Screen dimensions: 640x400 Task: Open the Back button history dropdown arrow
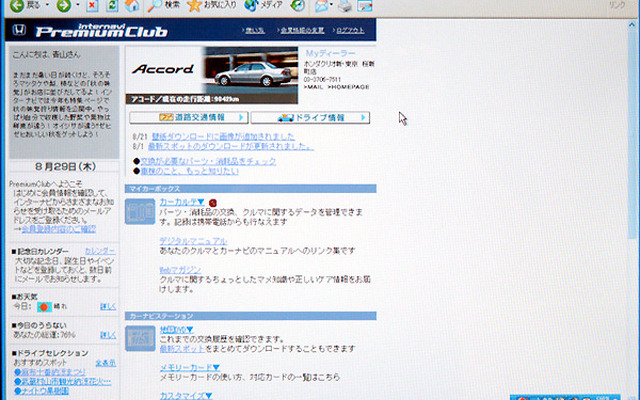[x=47, y=5]
